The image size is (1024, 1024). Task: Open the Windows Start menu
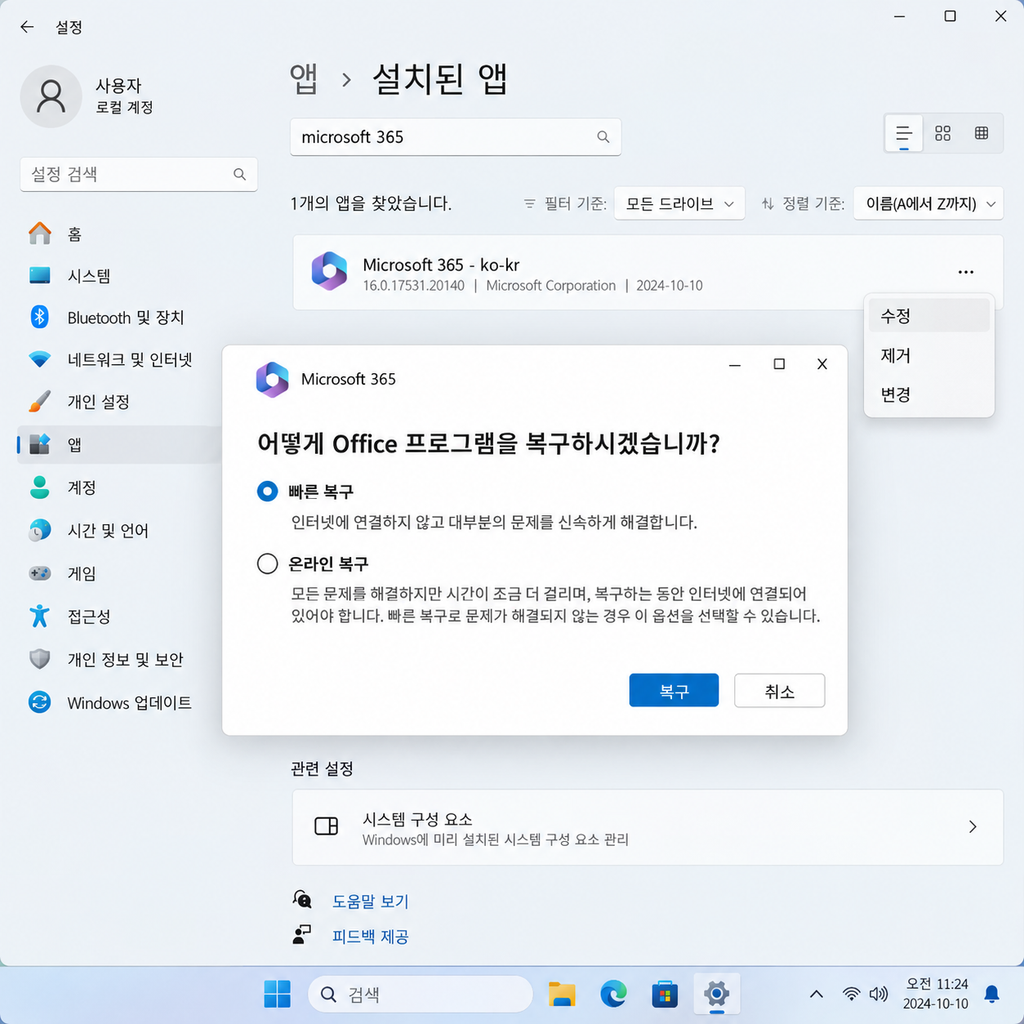tap(277, 994)
